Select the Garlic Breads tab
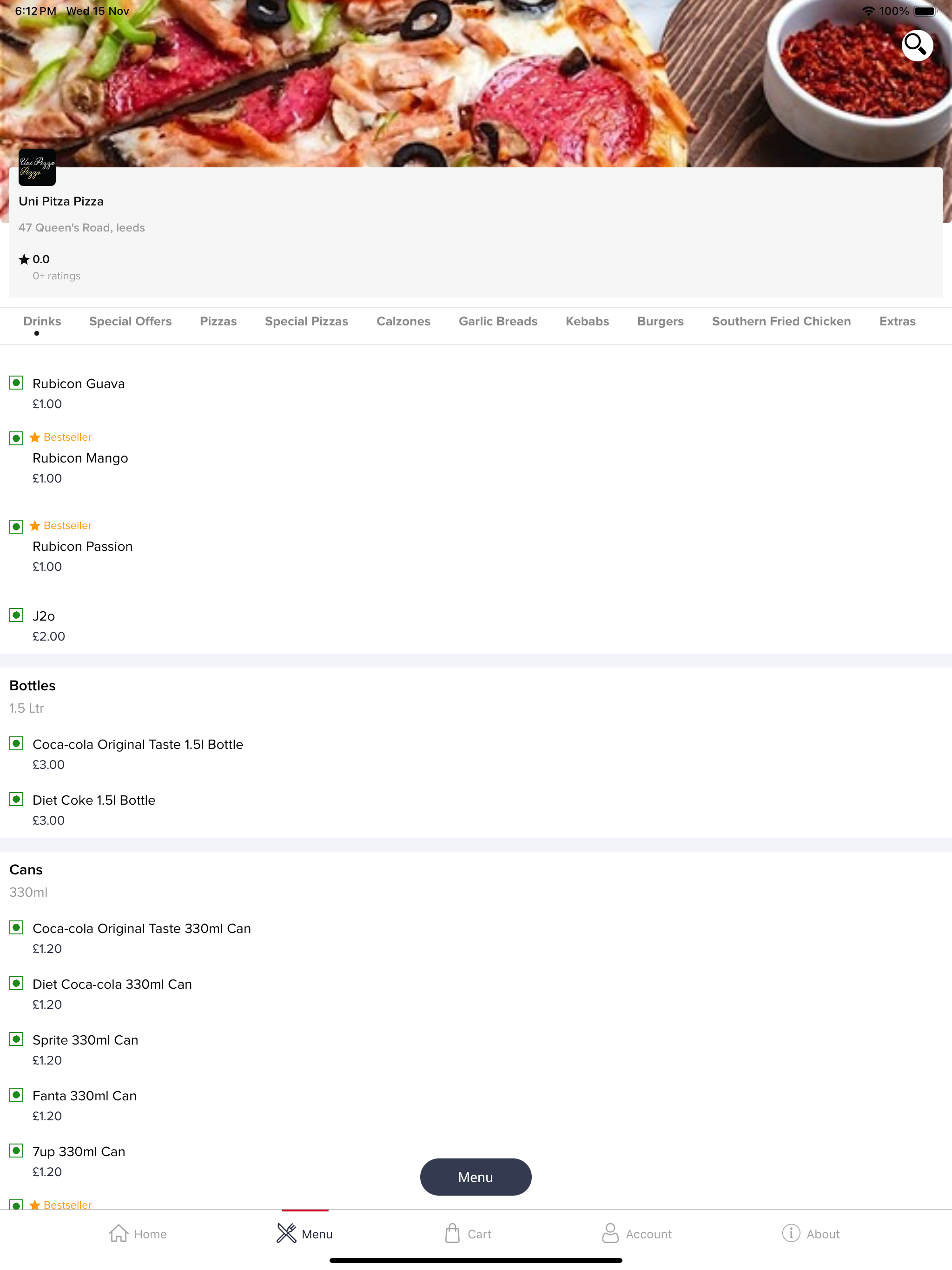952x1270 pixels. 498,322
